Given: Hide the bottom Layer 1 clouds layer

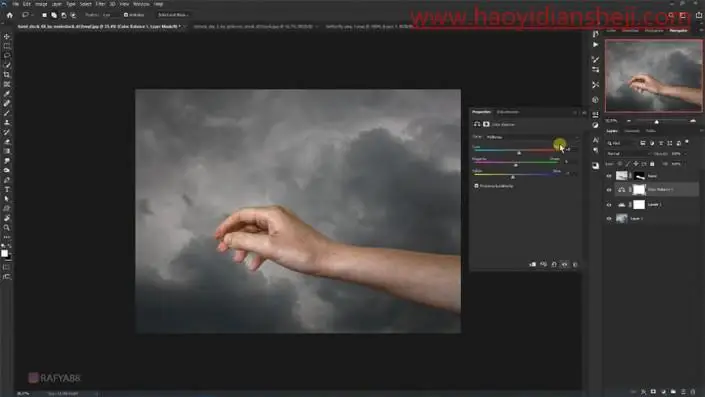Looking at the screenshot, I should [x=609, y=219].
